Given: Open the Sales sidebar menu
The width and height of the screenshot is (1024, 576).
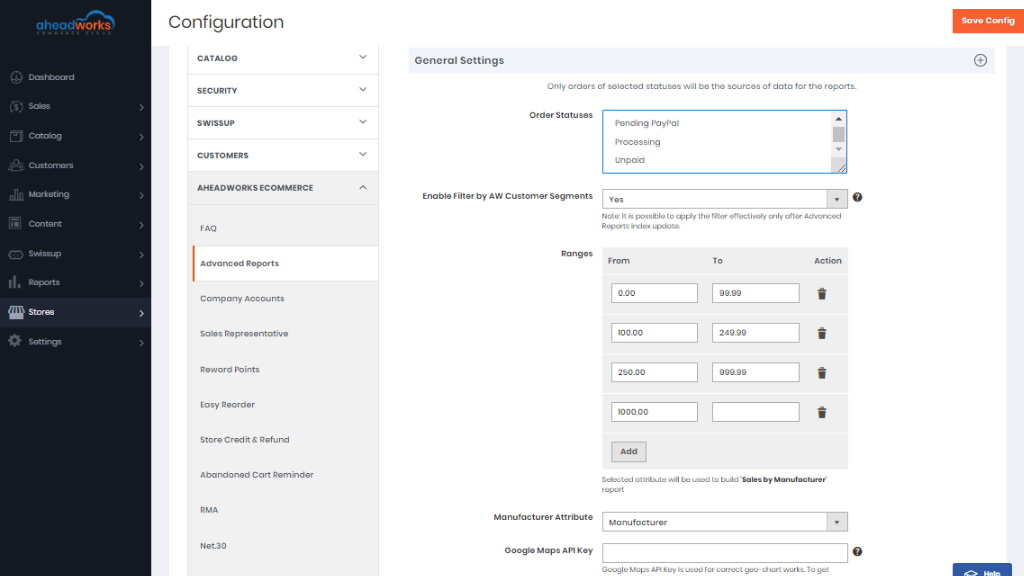Looking at the screenshot, I should [x=75, y=106].
